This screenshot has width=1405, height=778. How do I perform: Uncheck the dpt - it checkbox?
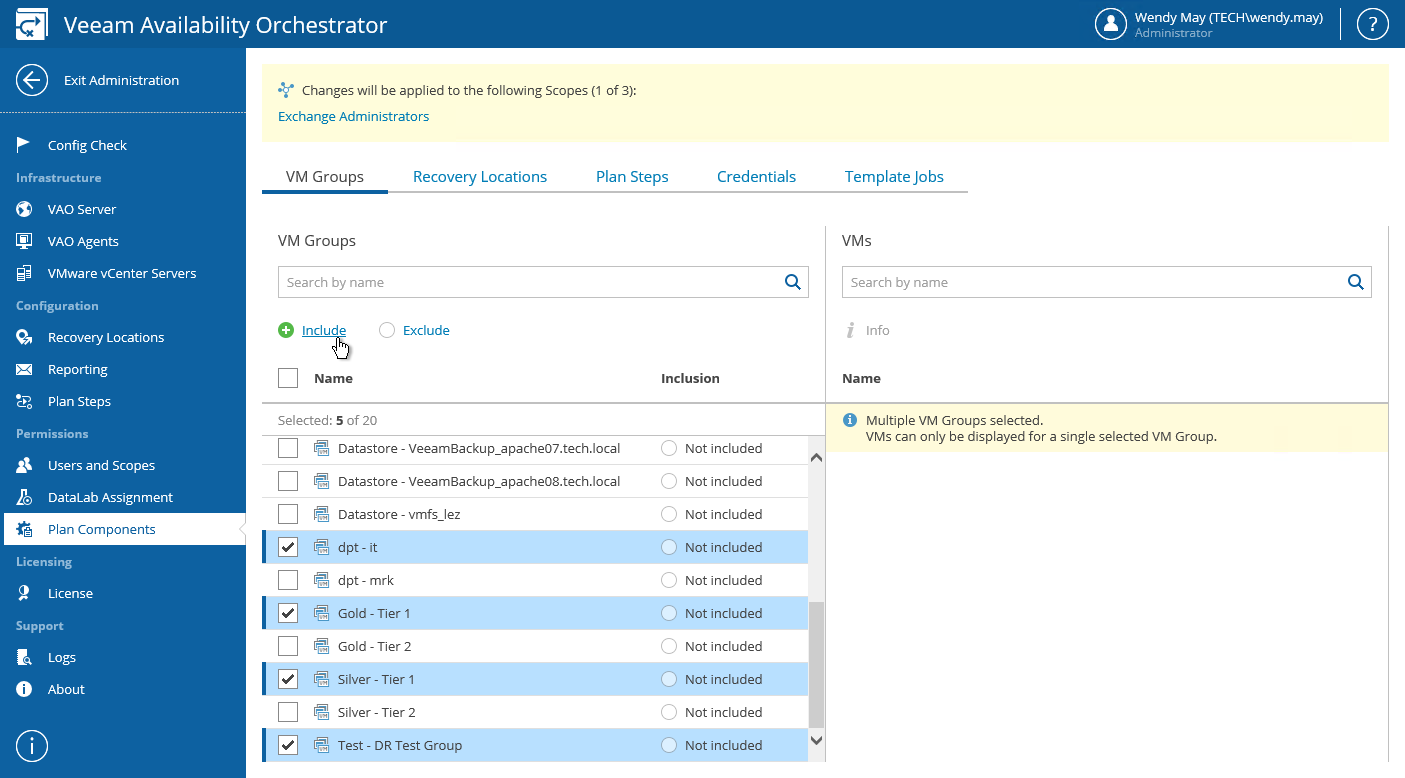[x=288, y=547]
